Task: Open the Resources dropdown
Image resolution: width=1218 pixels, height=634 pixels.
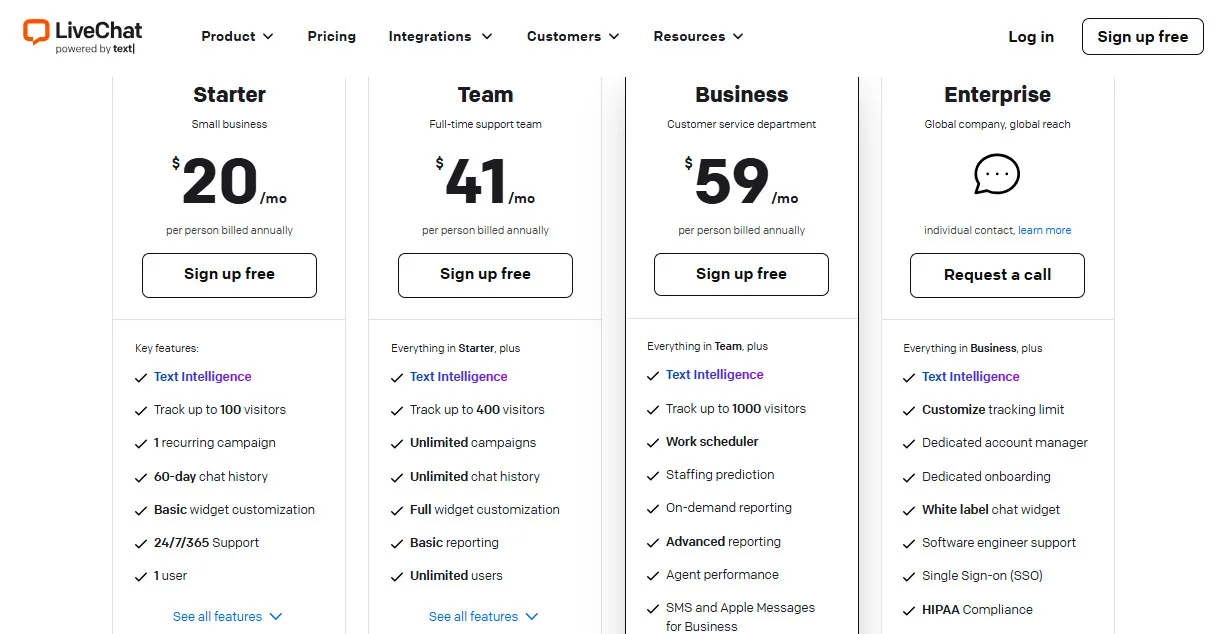Action: pyautogui.click(x=697, y=36)
